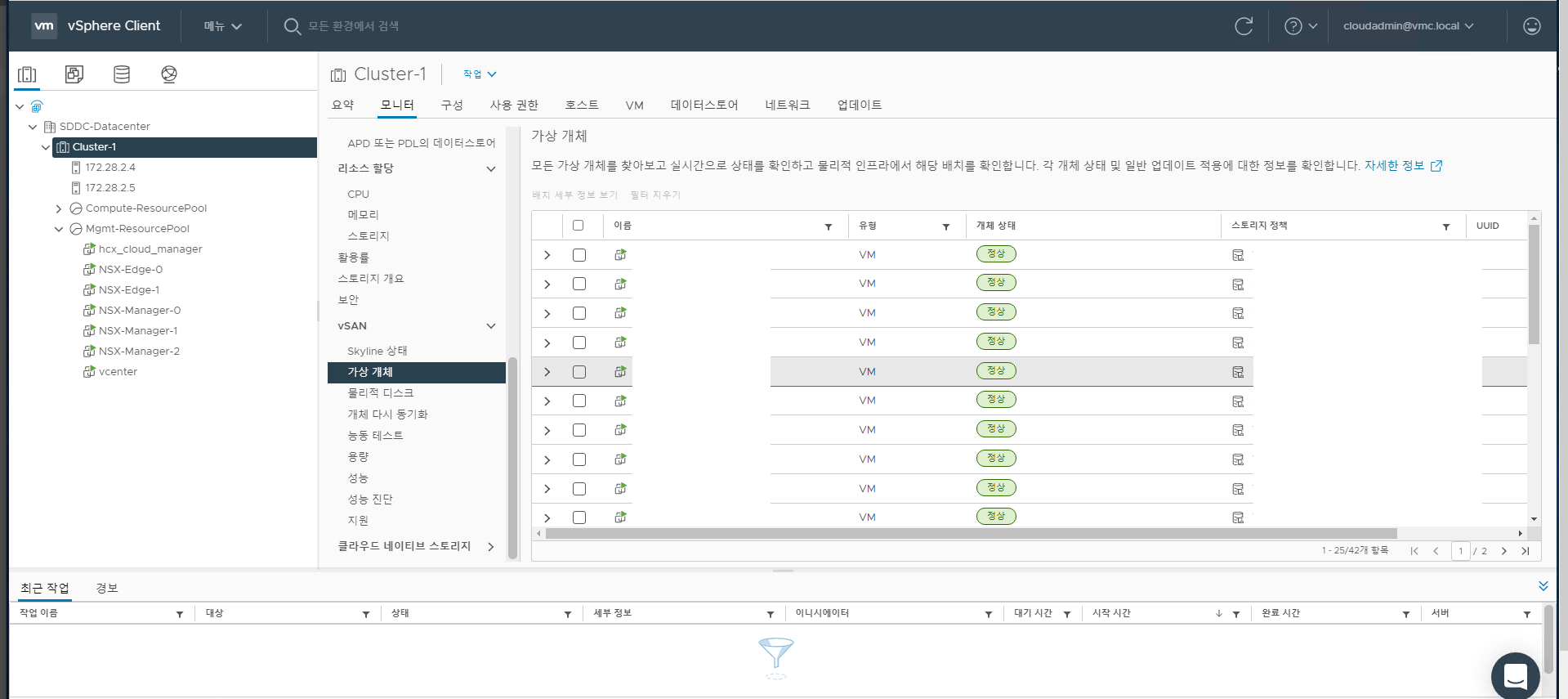Viewport: 1568px width, 699px height.
Task: Select NSX-Edge-0 VM in tree
Action: point(130,270)
